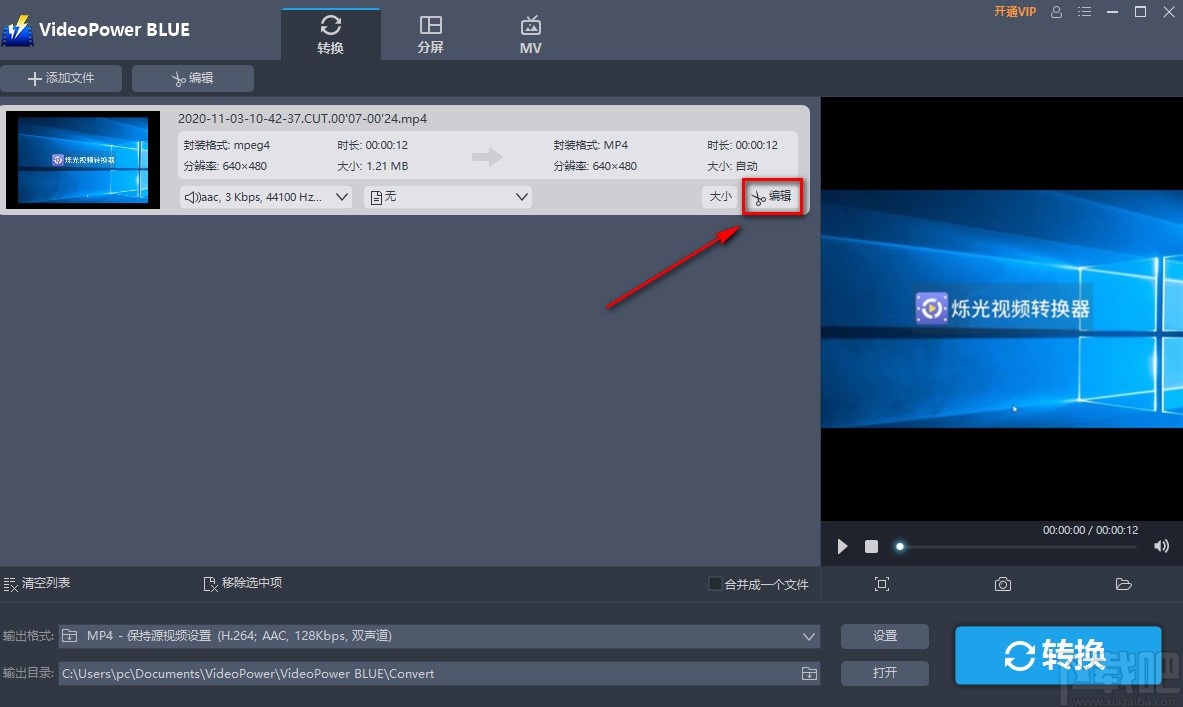
Task: Open snapshot folder icon below preview
Action: coord(1123,584)
